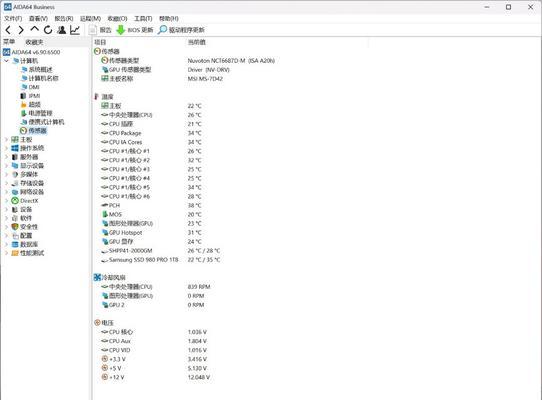
Task: Expand the 存储设备 tree node
Action: tap(6, 183)
